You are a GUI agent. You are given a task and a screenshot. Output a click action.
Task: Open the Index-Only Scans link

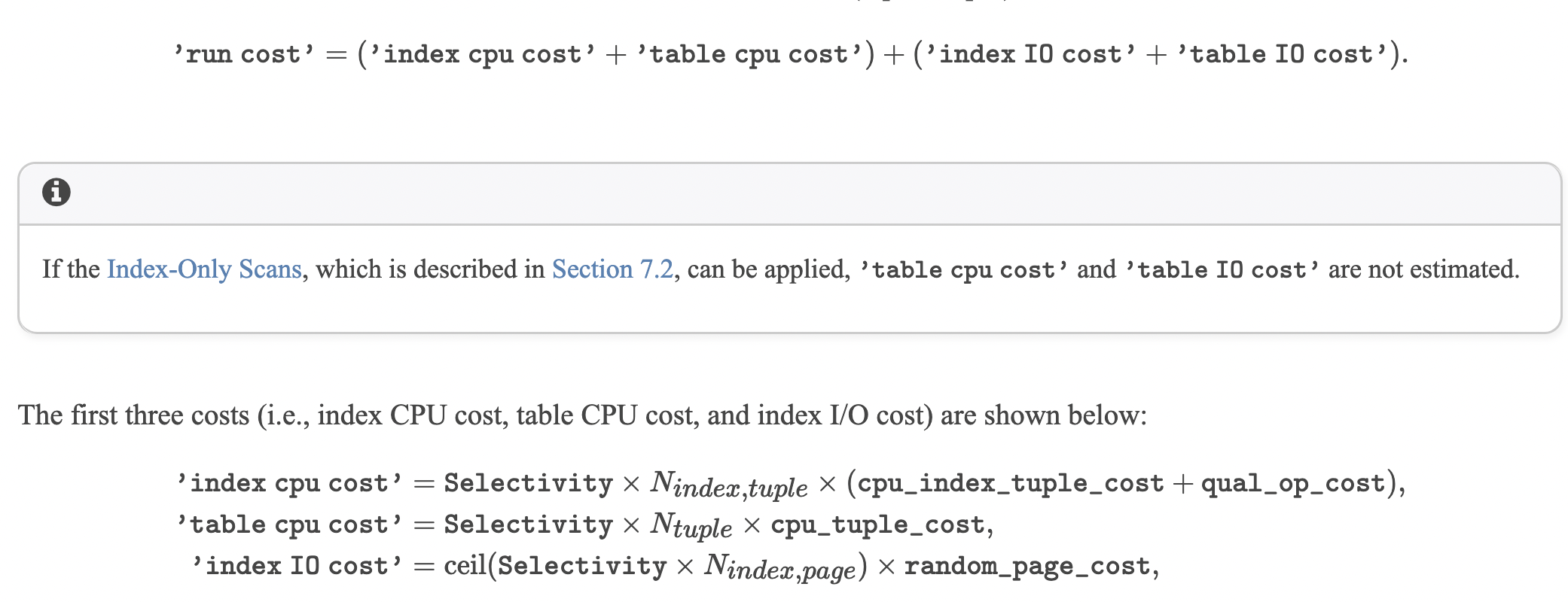pyautogui.click(x=204, y=269)
